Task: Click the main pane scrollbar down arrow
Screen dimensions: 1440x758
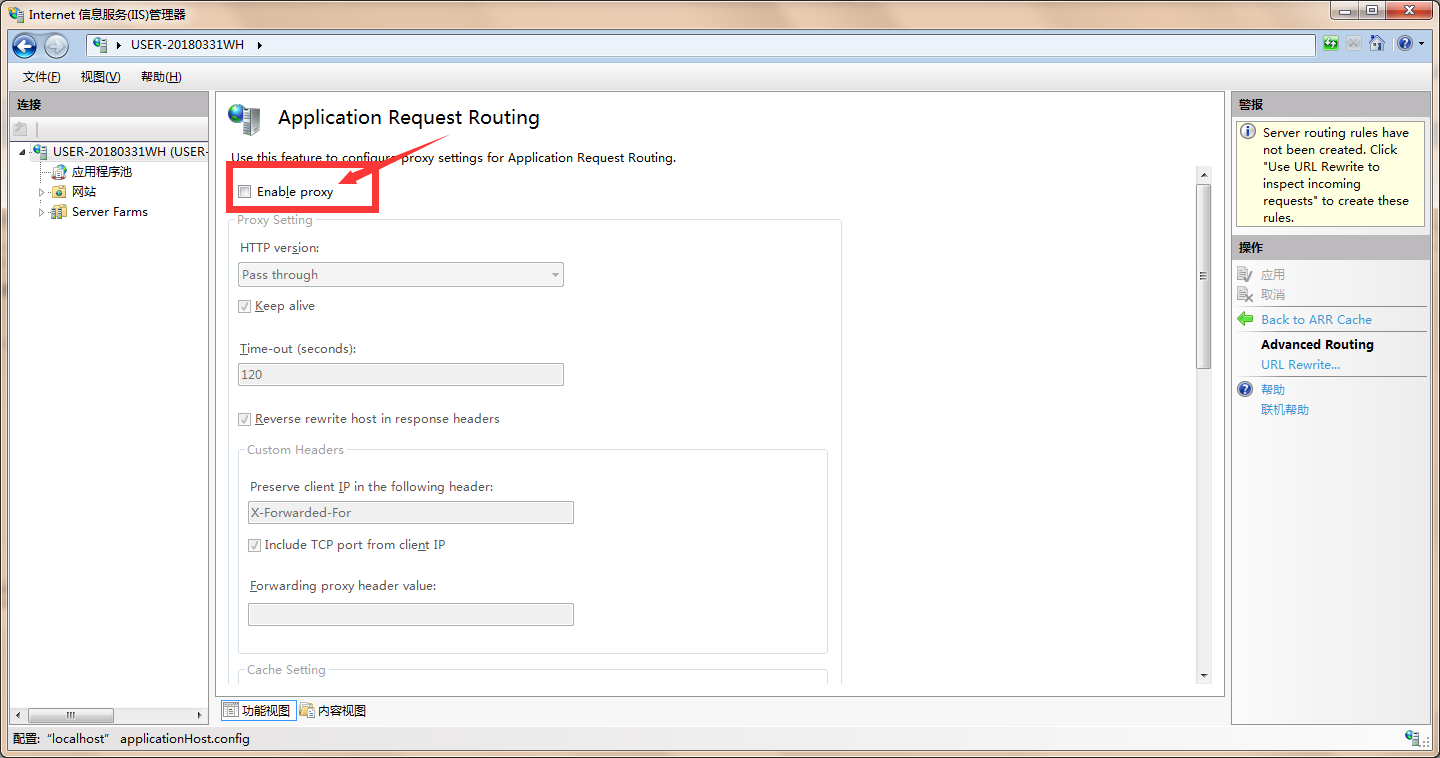Action: point(1204,676)
